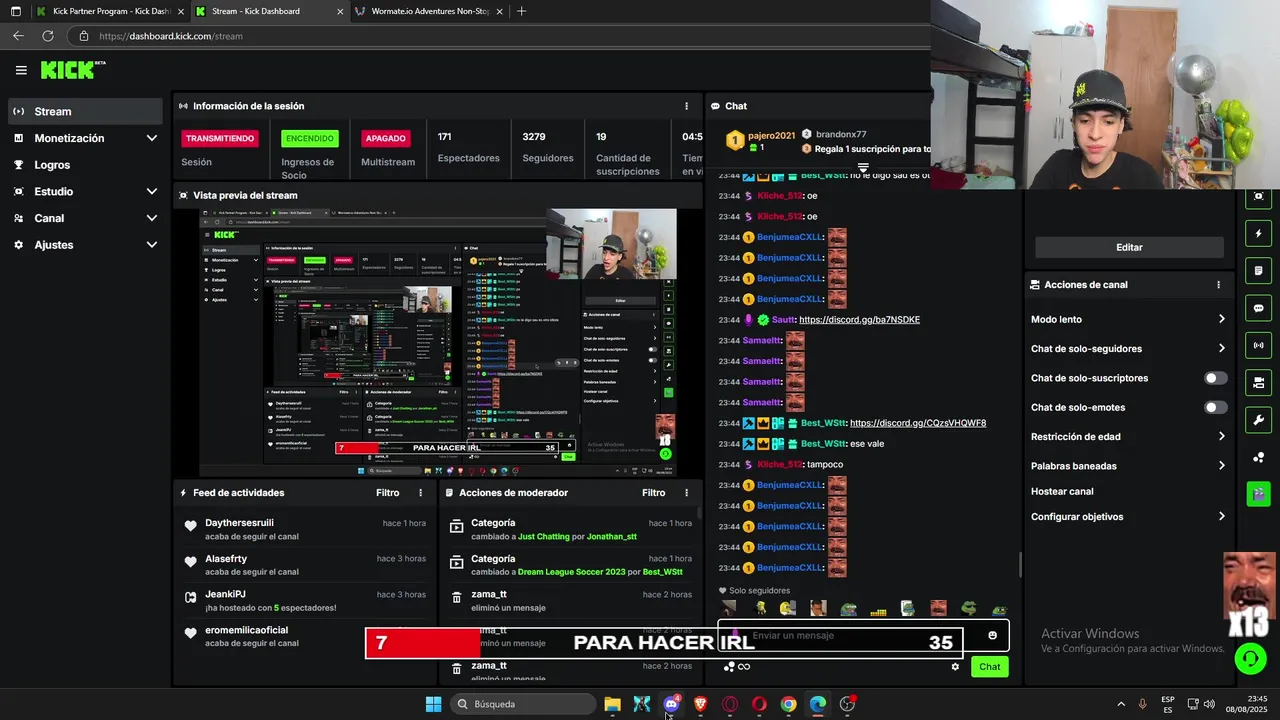Click the Daythersesruiii follow activity entry
This screenshot has width=1280, height=720.
(305, 530)
